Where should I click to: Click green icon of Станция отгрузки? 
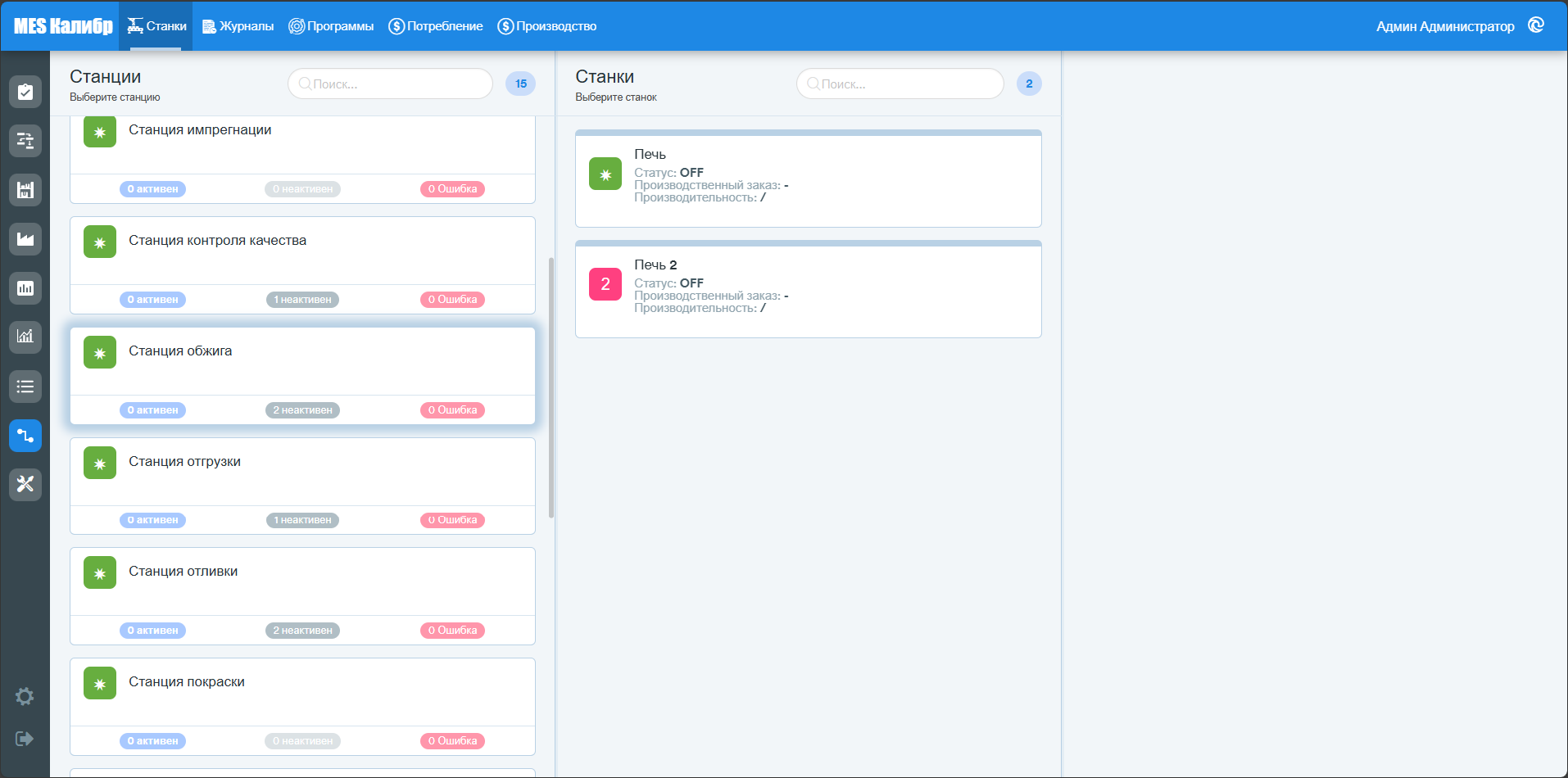[x=100, y=463]
